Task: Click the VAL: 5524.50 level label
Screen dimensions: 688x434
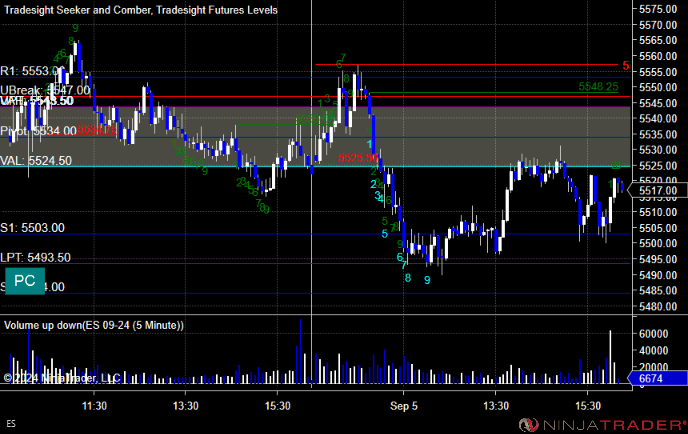Action: point(36,161)
